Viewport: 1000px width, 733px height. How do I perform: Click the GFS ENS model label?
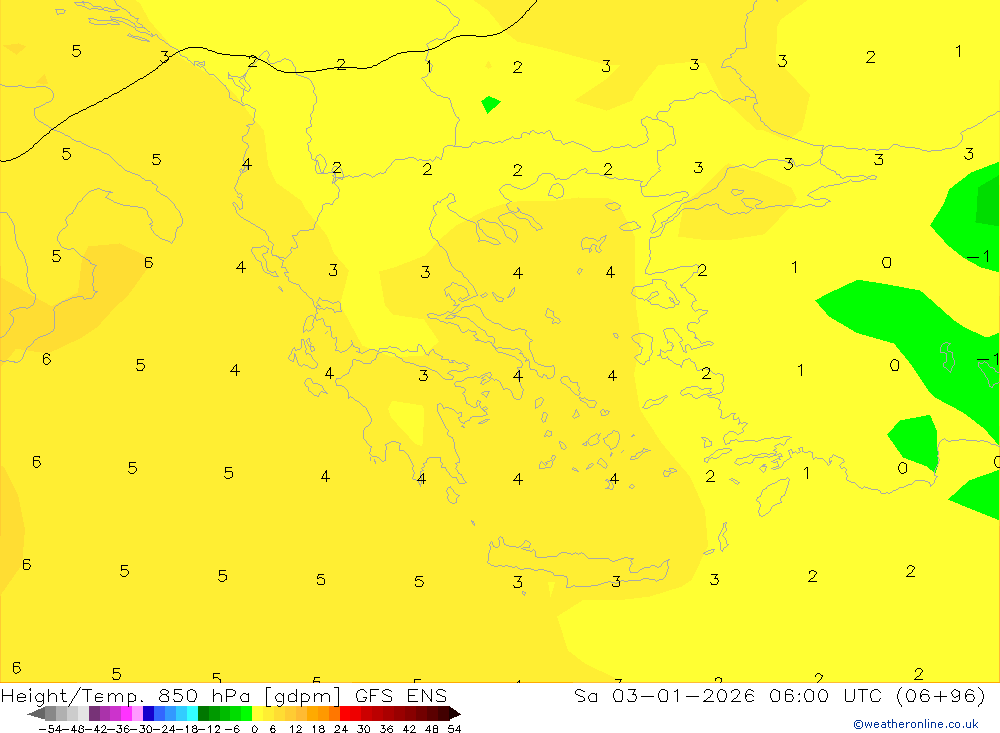coord(401,695)
